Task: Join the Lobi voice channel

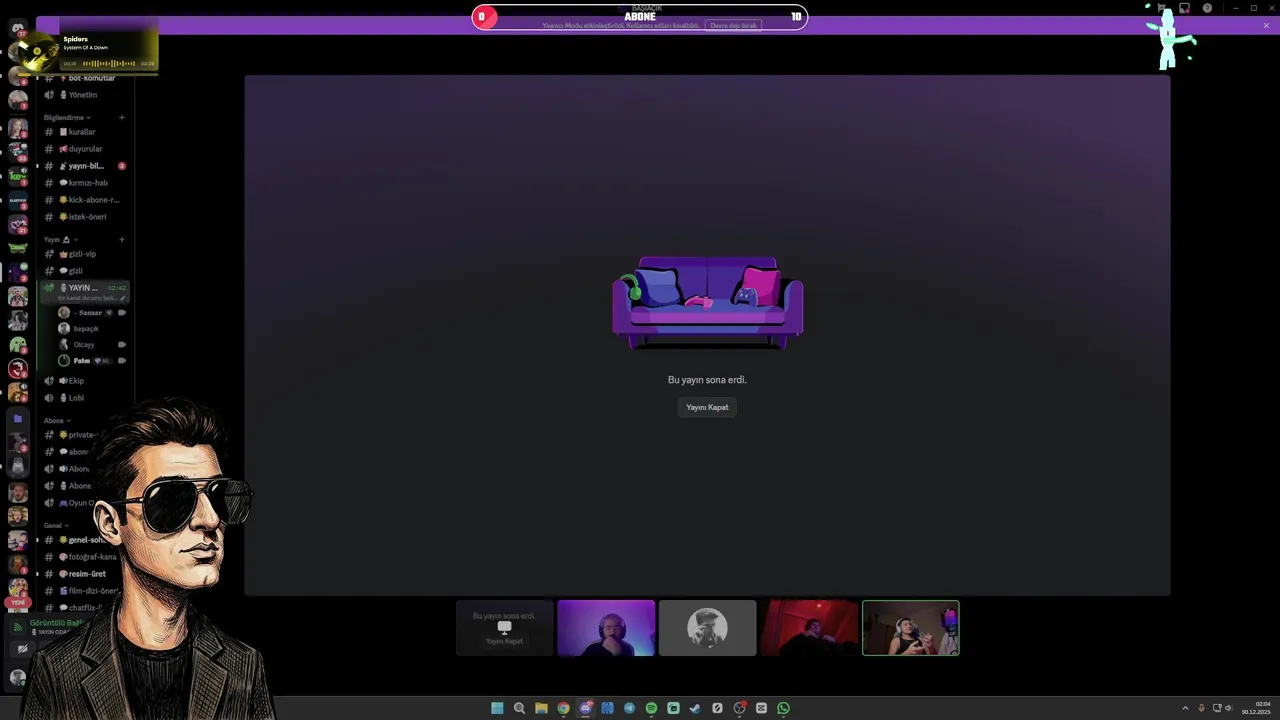Action: [84, 398]
